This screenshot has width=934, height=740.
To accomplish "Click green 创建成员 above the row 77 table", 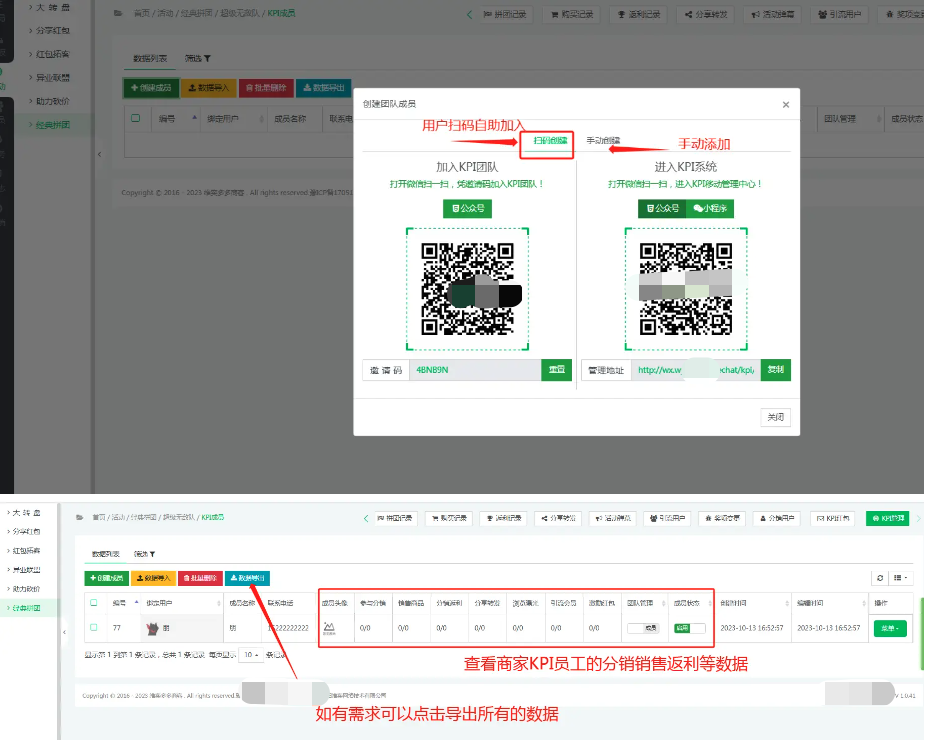I will pyautogui.click(x=107, y=578).
